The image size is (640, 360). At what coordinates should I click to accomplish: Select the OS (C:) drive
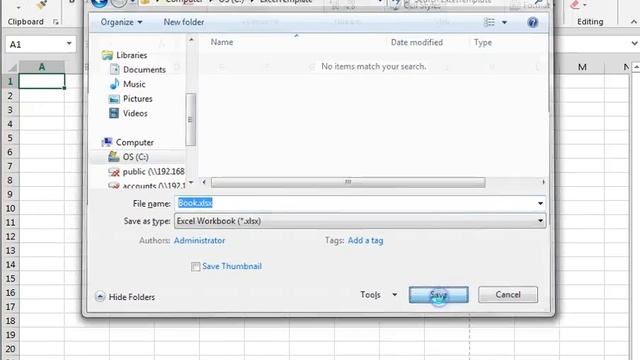click(136, 157)
